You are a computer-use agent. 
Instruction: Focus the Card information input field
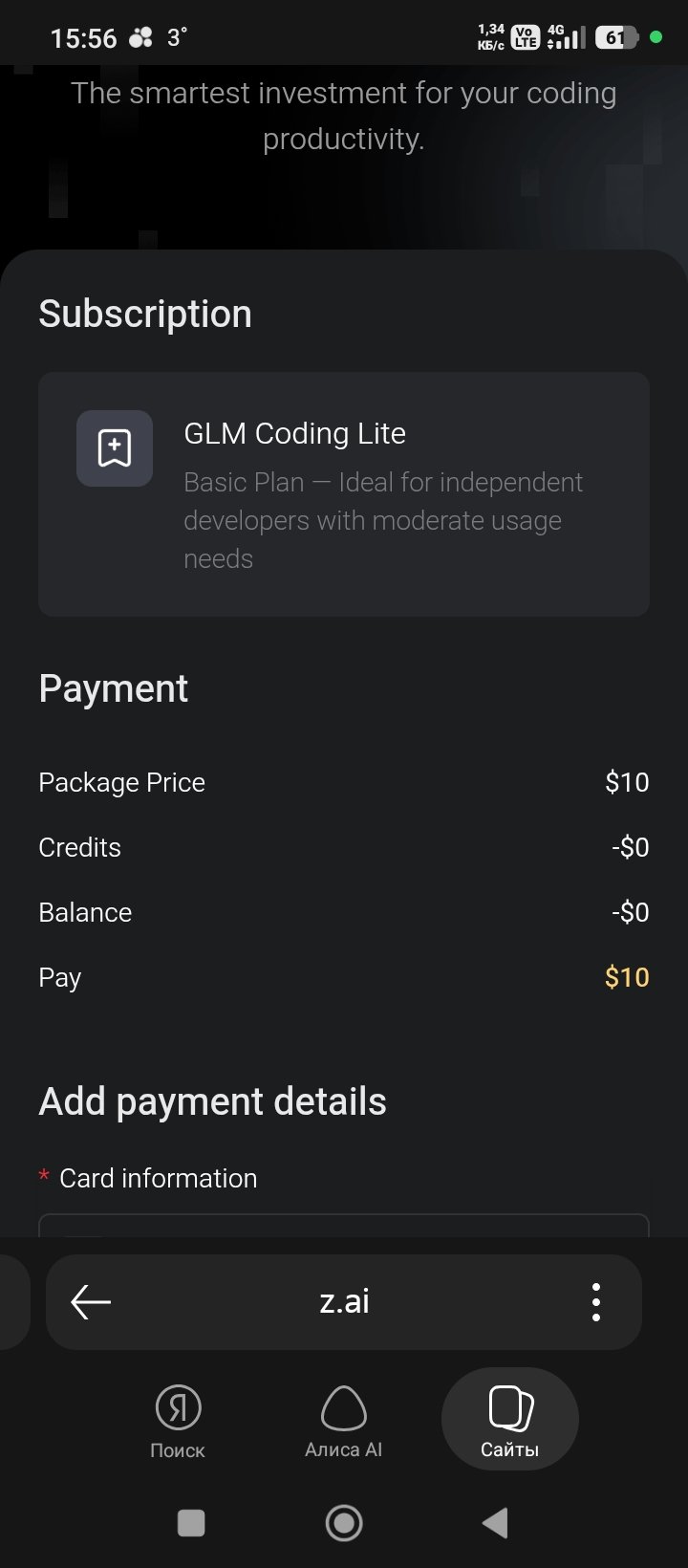(344, 1226)
